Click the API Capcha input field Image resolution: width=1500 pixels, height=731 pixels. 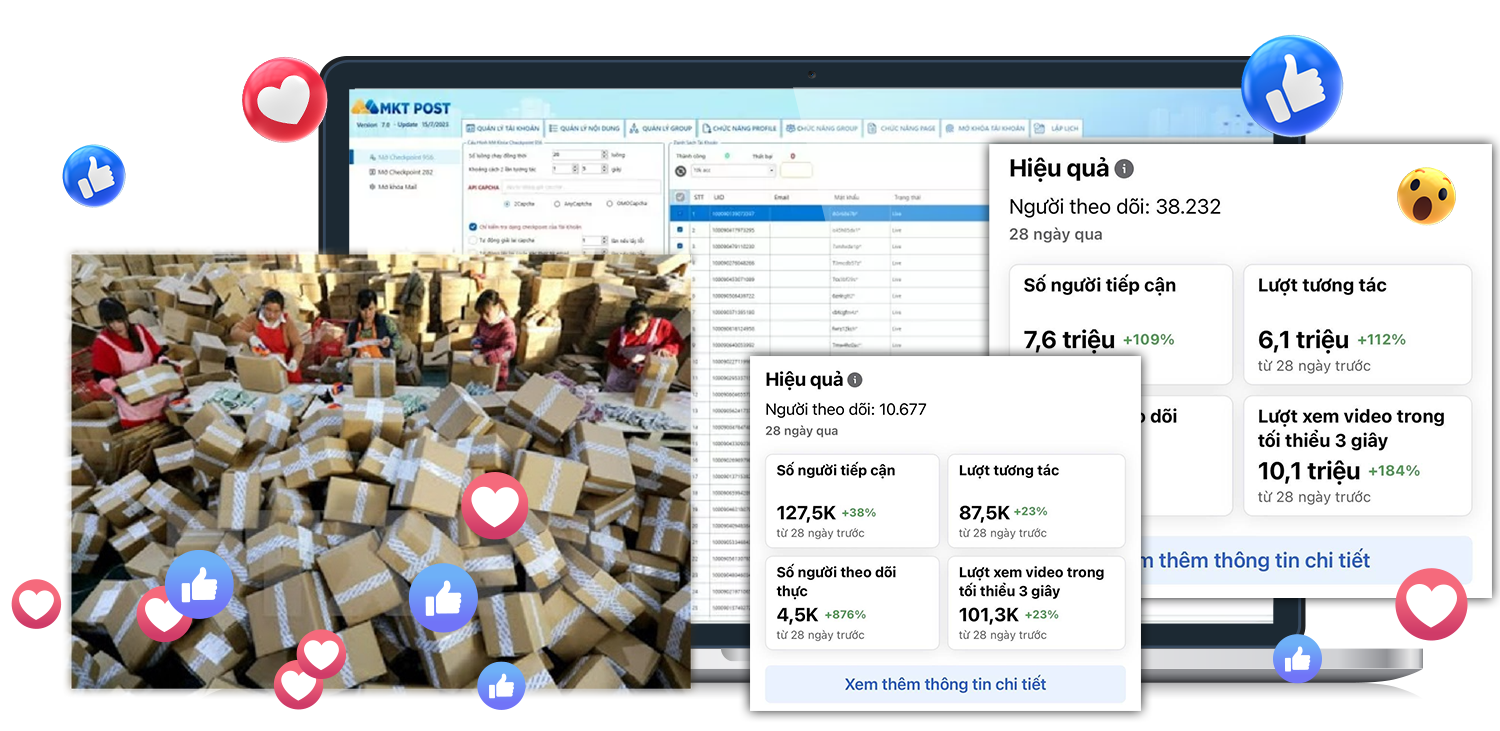pyautogui.click(x=580, y=186)
